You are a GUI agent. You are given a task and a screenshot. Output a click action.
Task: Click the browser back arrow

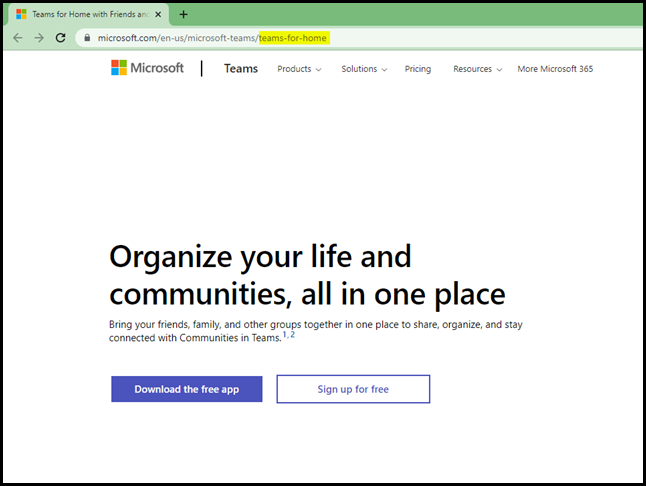17,38
